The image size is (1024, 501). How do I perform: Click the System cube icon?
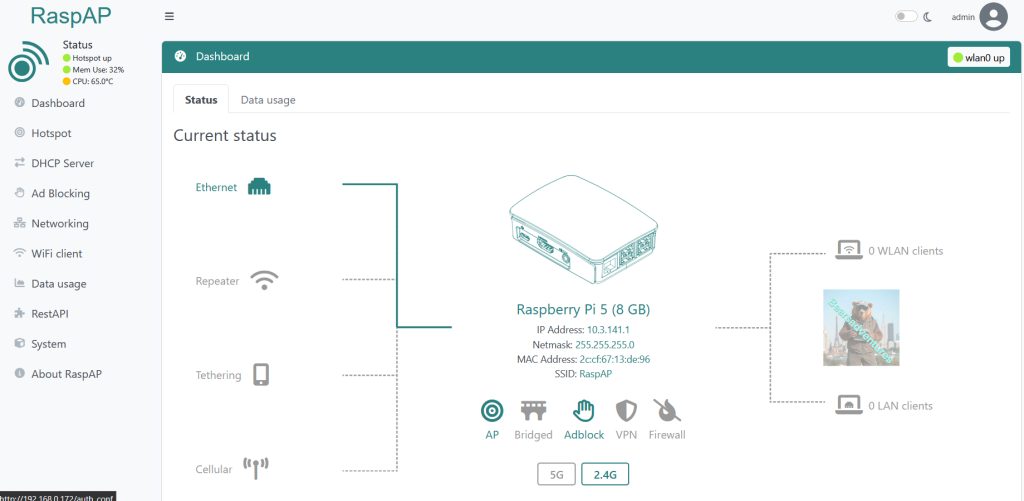pos(19,343)
